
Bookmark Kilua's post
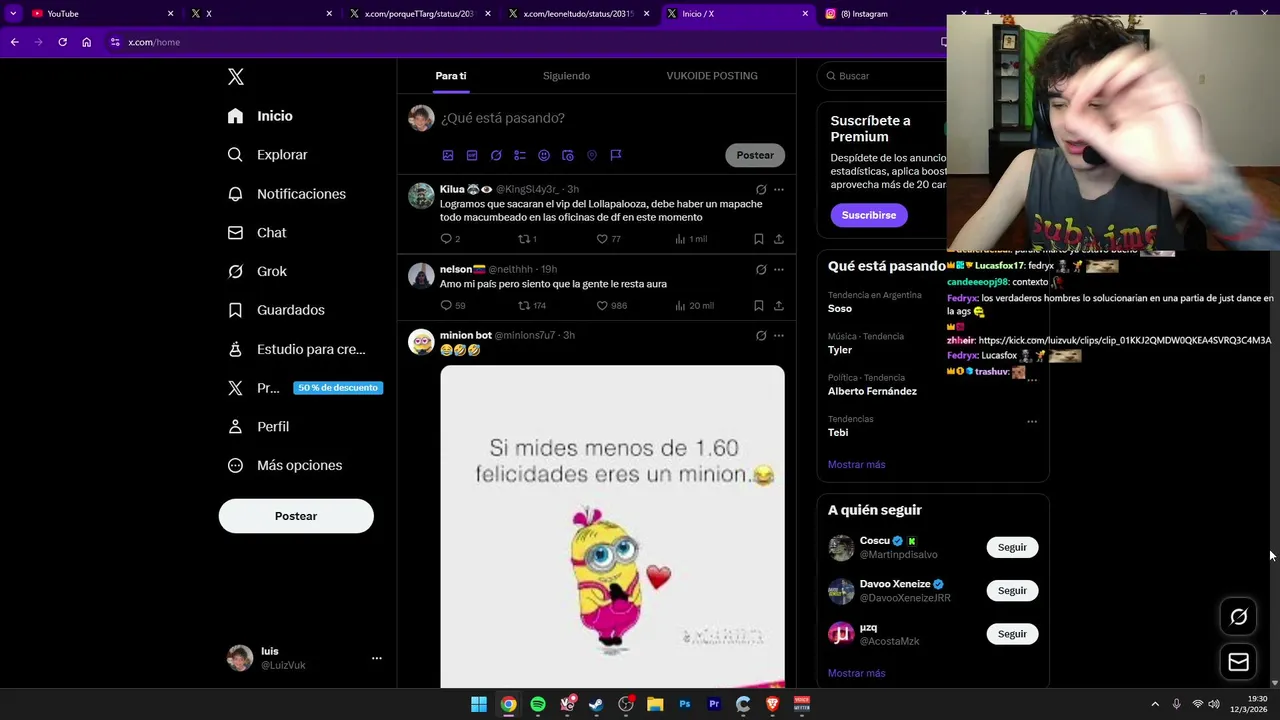click(x=759, y=239)
